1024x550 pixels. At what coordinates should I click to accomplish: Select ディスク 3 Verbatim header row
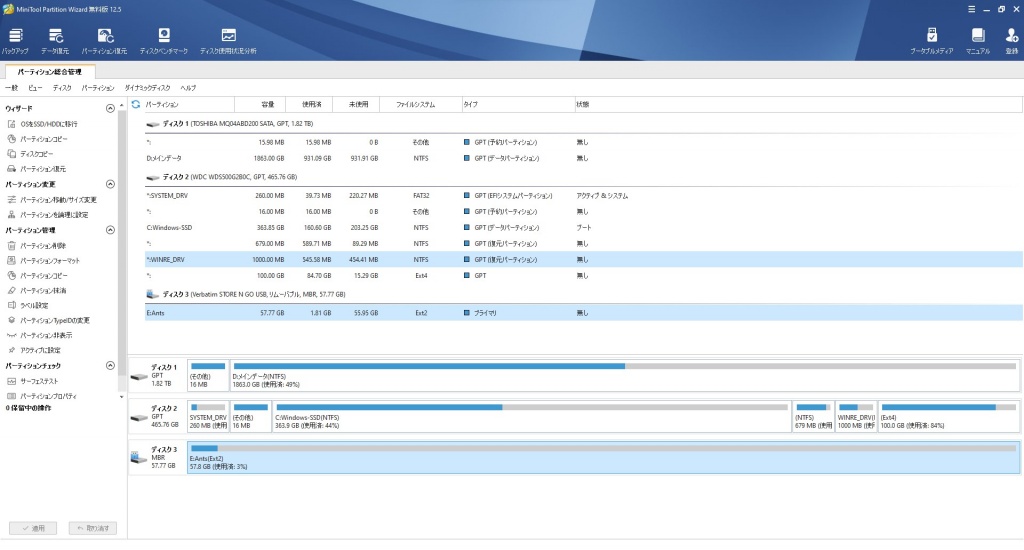pos(583,295)
